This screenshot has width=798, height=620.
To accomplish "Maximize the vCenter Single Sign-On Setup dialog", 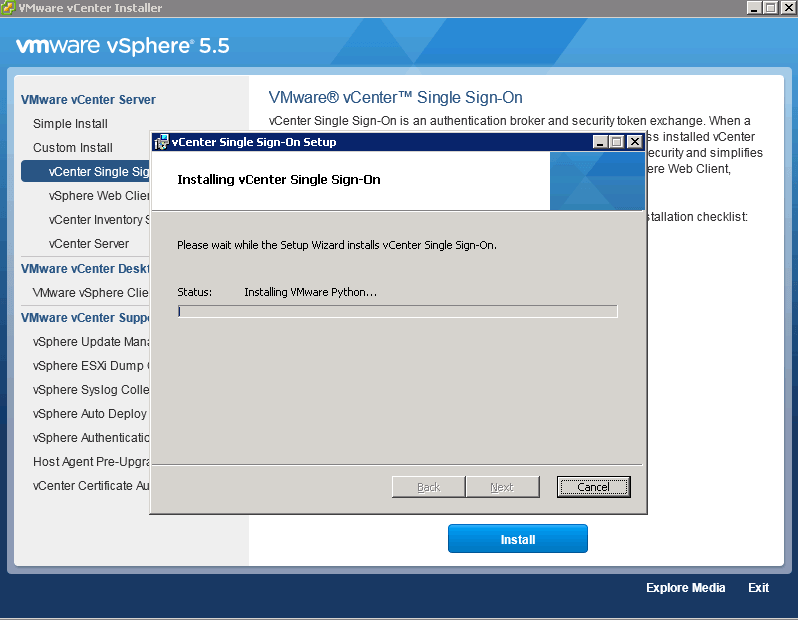I will pyautogui.click(x=617, y=142).
